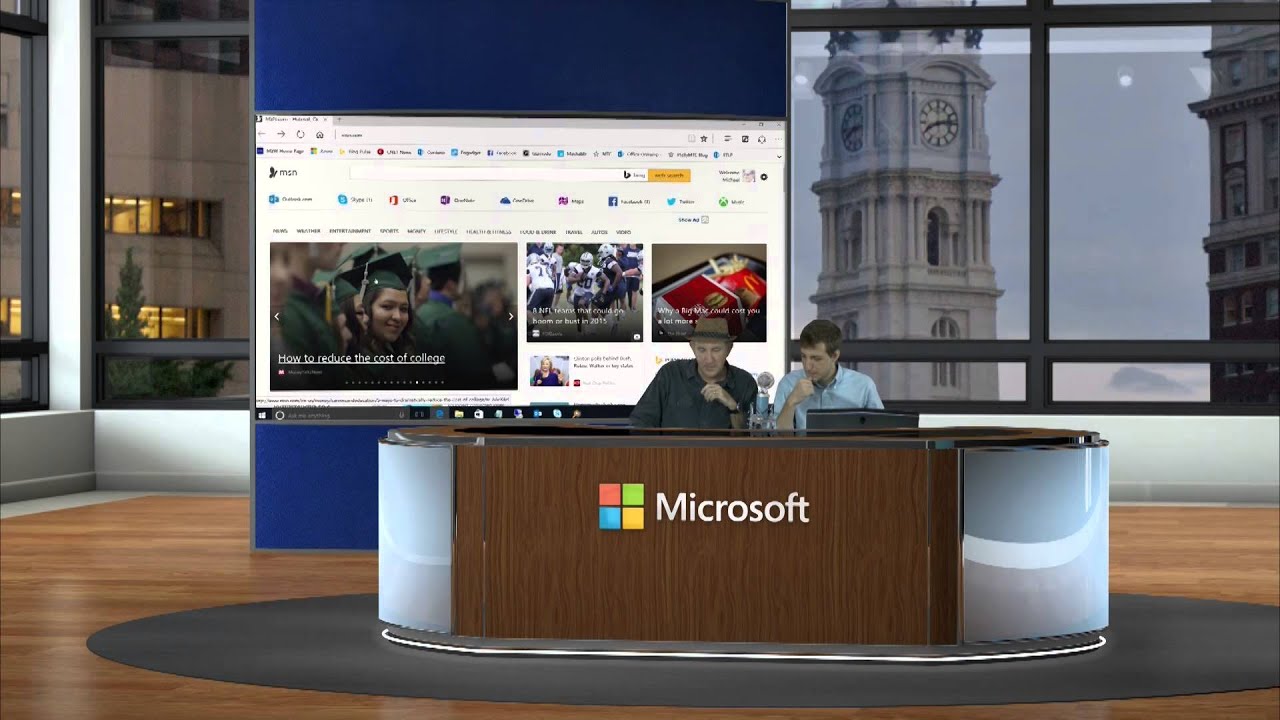The height and width of the screenshot is (720, 1280).
Task: Open Twitter service shortcut
Action: pos(680,200)
